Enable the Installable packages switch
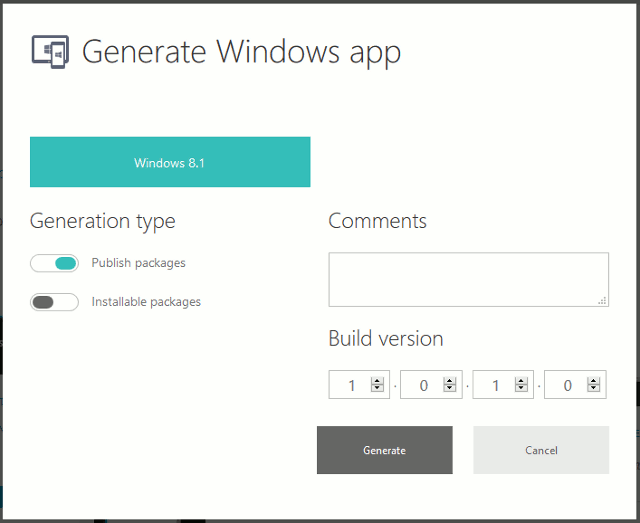The width and height of the screenshot is (640, 523). coord(54,302)
